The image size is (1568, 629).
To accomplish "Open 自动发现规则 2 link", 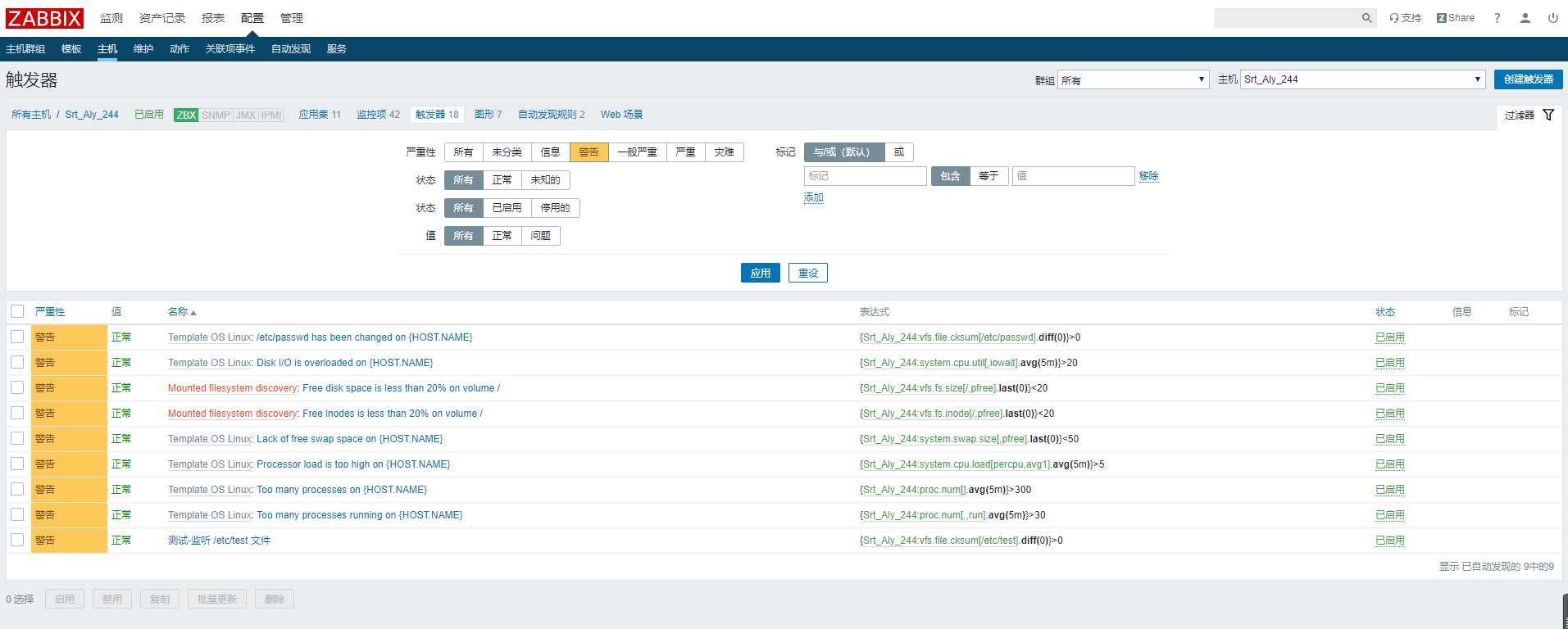I will [552, 115].
